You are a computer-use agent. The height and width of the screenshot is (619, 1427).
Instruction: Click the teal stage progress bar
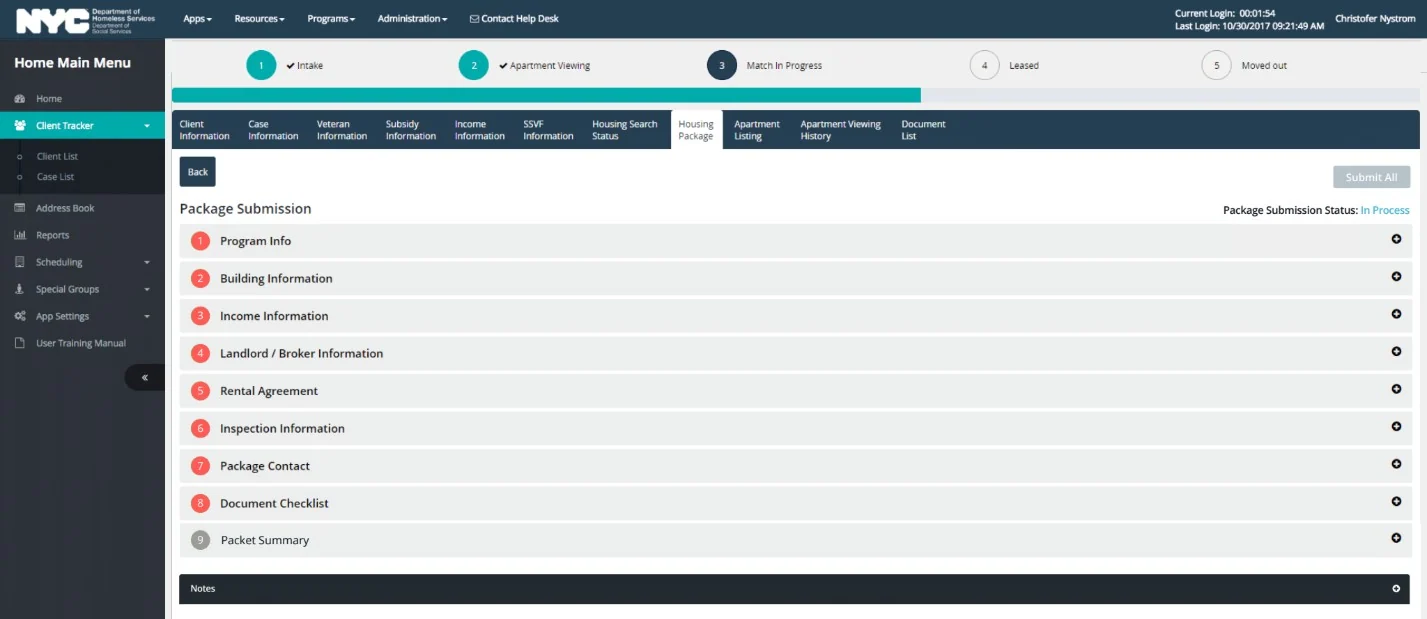point(546,95)
